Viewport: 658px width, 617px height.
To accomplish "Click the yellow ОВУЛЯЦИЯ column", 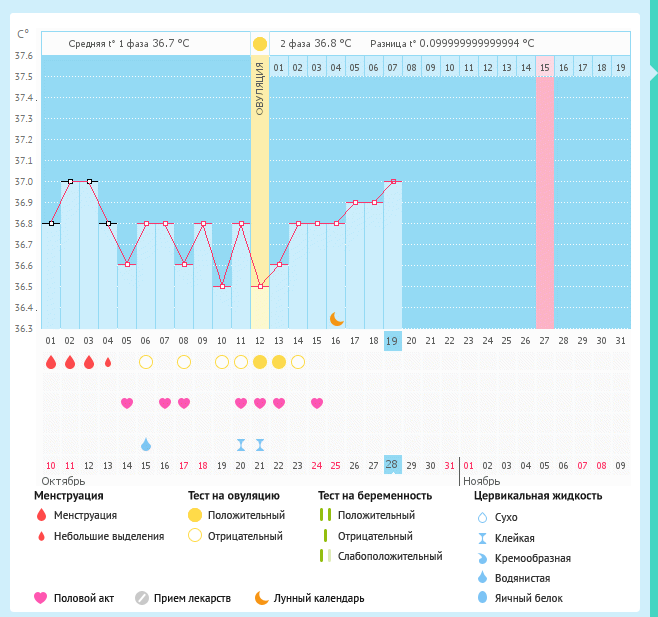I will pos(260,200).
